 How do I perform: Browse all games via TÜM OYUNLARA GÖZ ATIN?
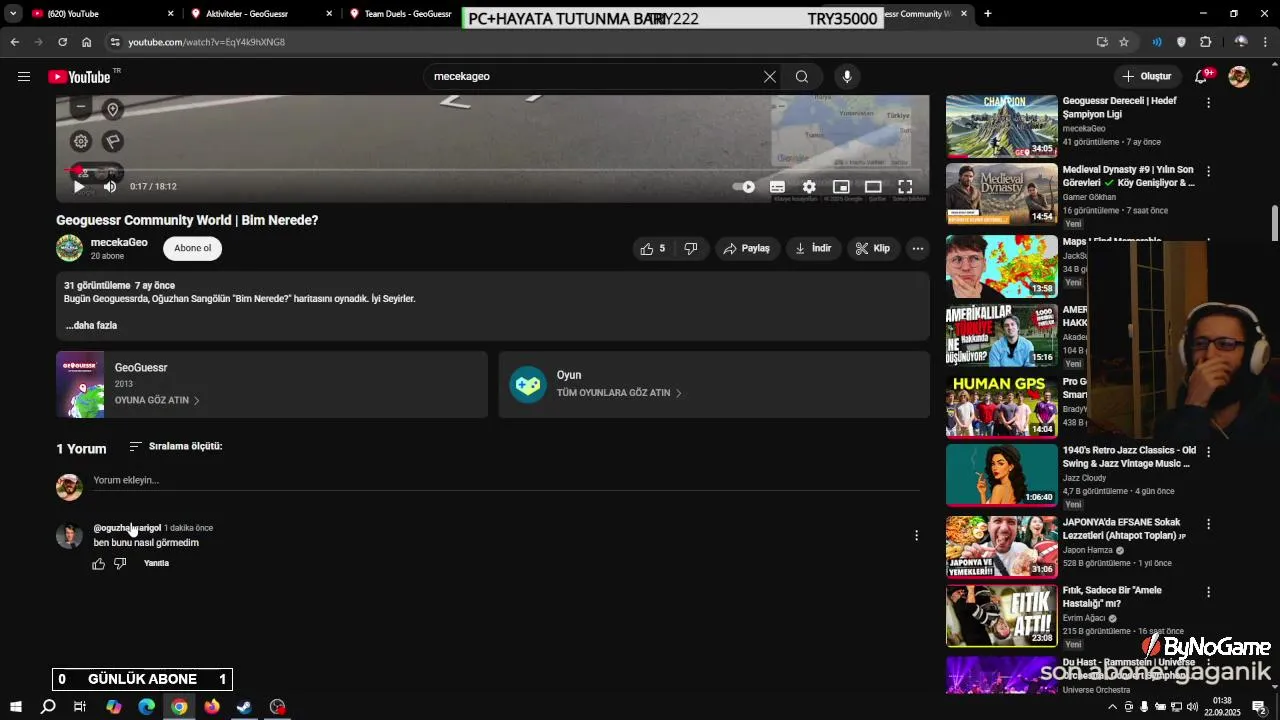click(619, 393)
